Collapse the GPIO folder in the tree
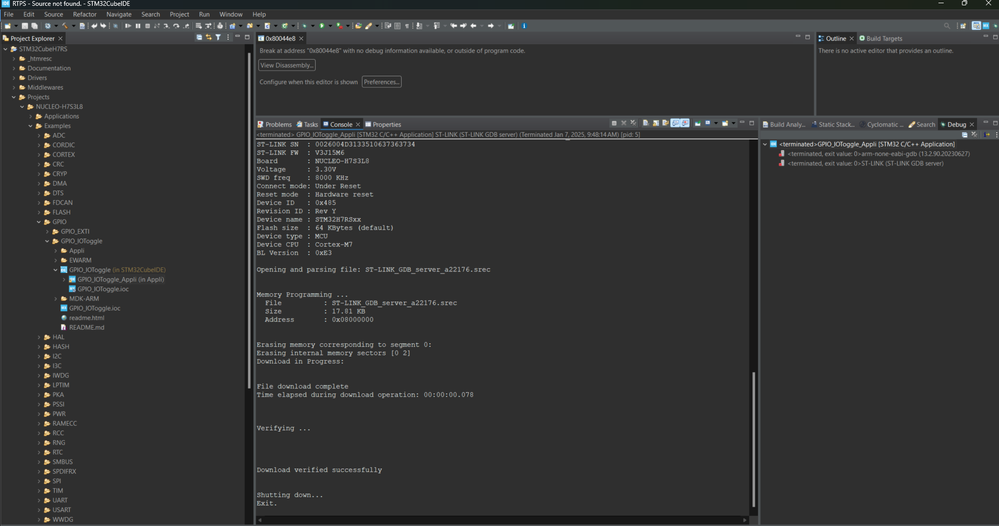This screenshot has height=526, width=999. coord(39,222)
